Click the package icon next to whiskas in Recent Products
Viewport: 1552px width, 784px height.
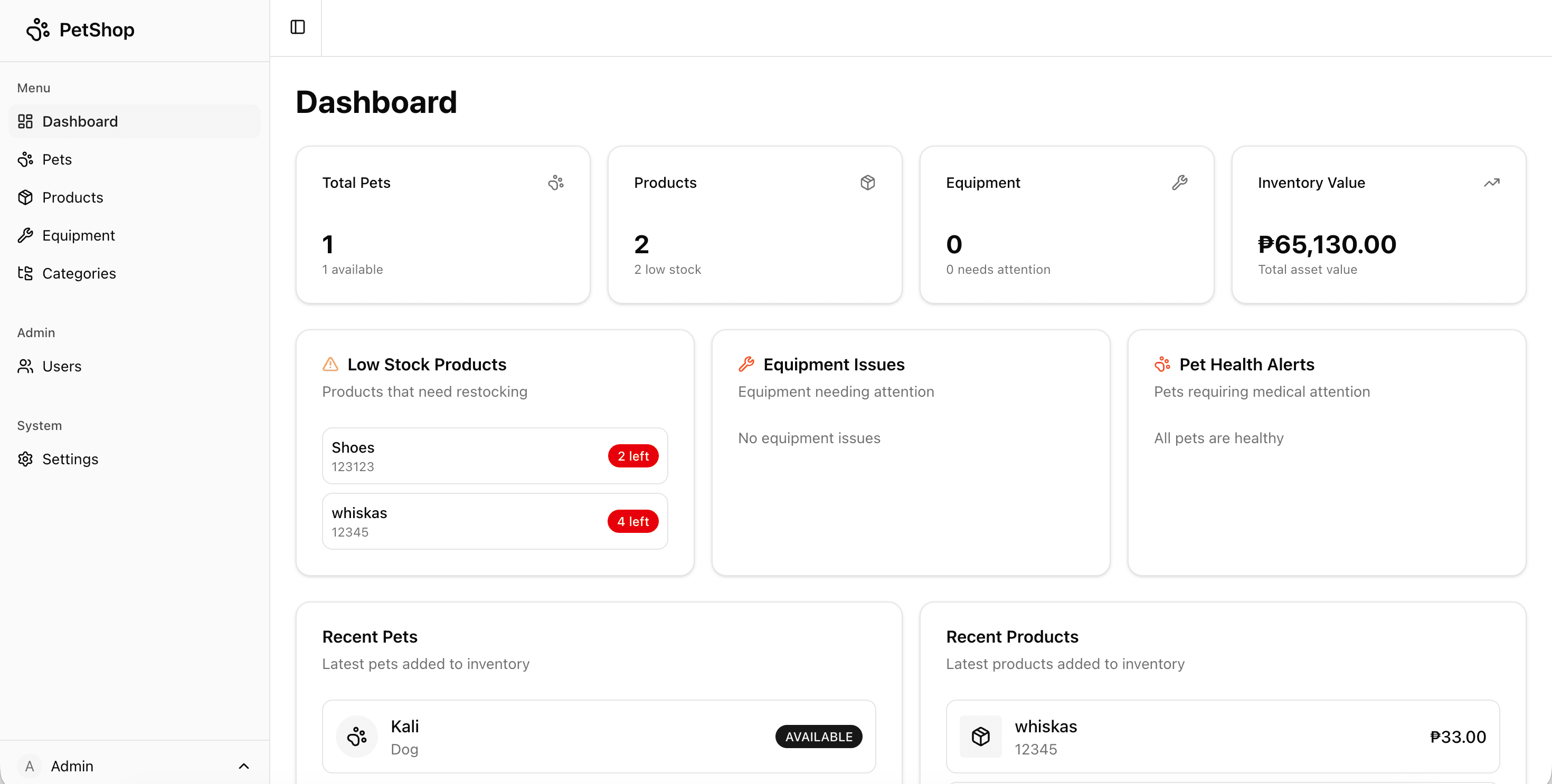[x=981, y=737]
